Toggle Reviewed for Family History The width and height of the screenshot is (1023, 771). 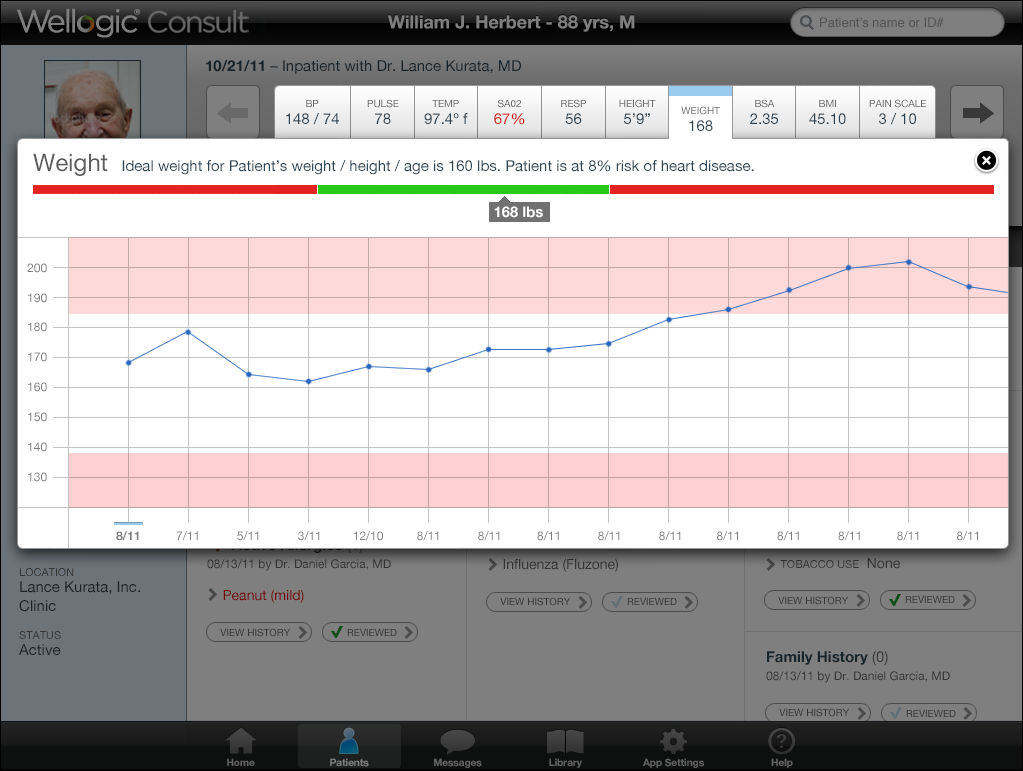click(x=929, y=713)
